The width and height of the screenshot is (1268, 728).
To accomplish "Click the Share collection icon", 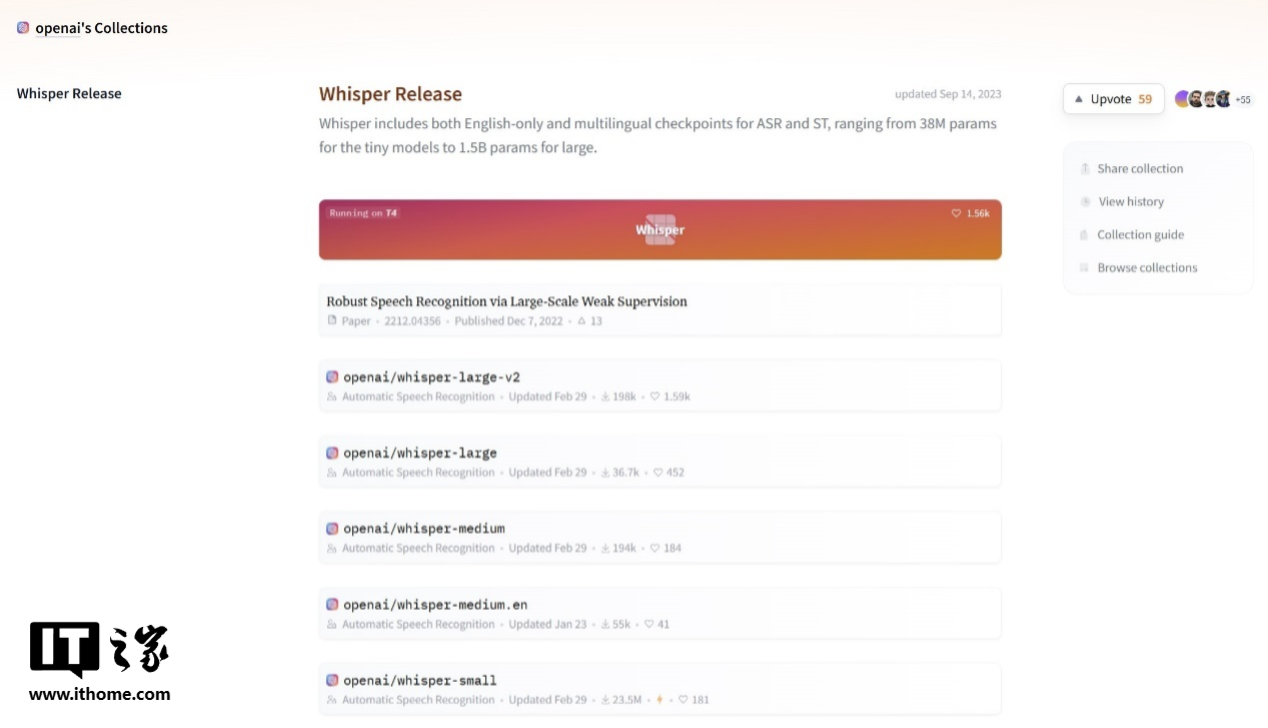I will click(1084, 169).
